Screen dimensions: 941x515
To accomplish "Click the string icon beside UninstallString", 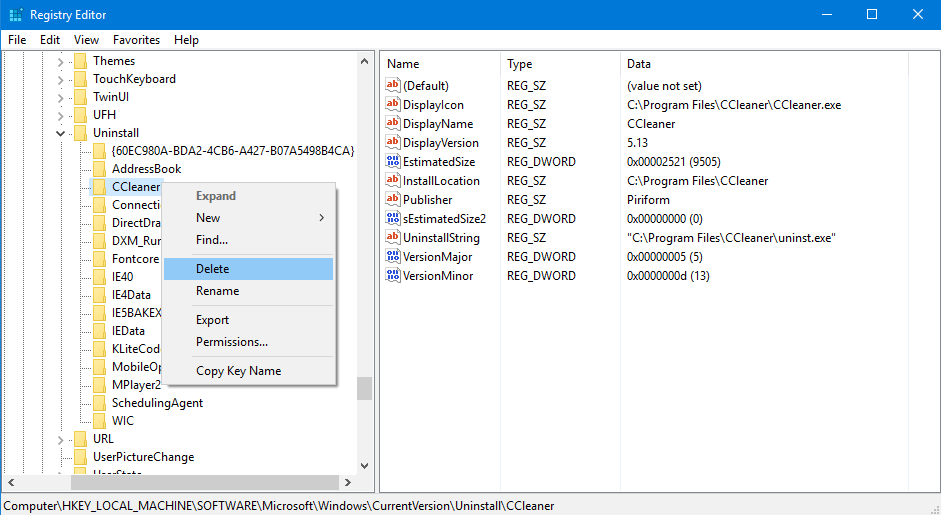I will pyautogui.click(x=392, y=238).
